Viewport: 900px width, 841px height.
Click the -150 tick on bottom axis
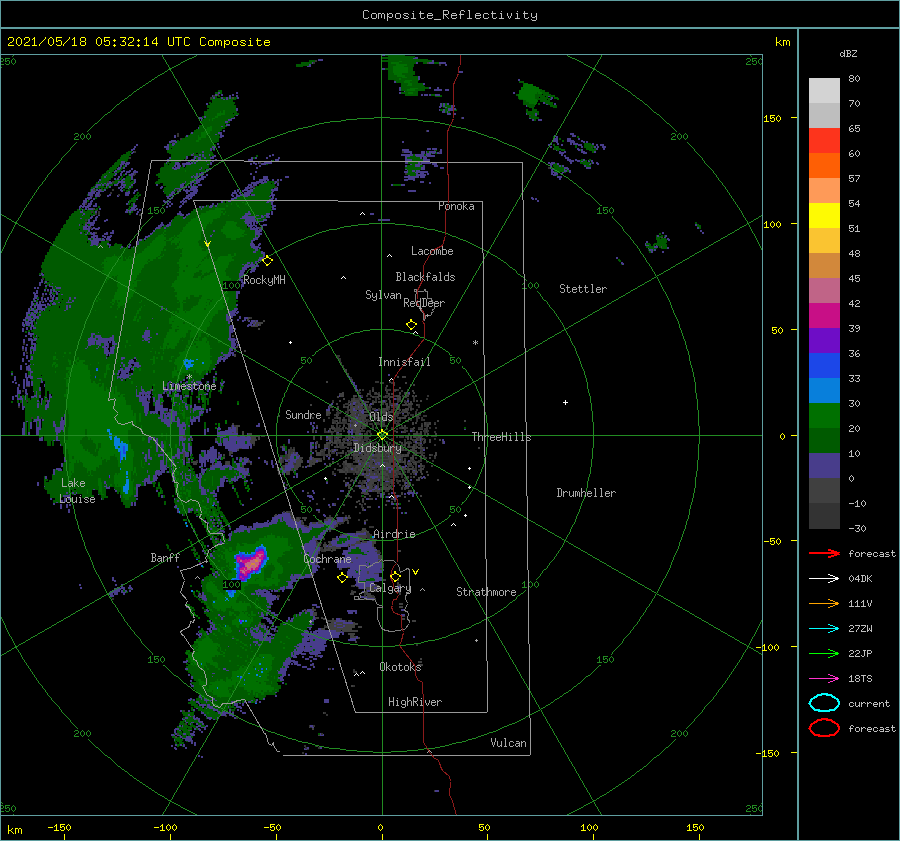point(59,827)
